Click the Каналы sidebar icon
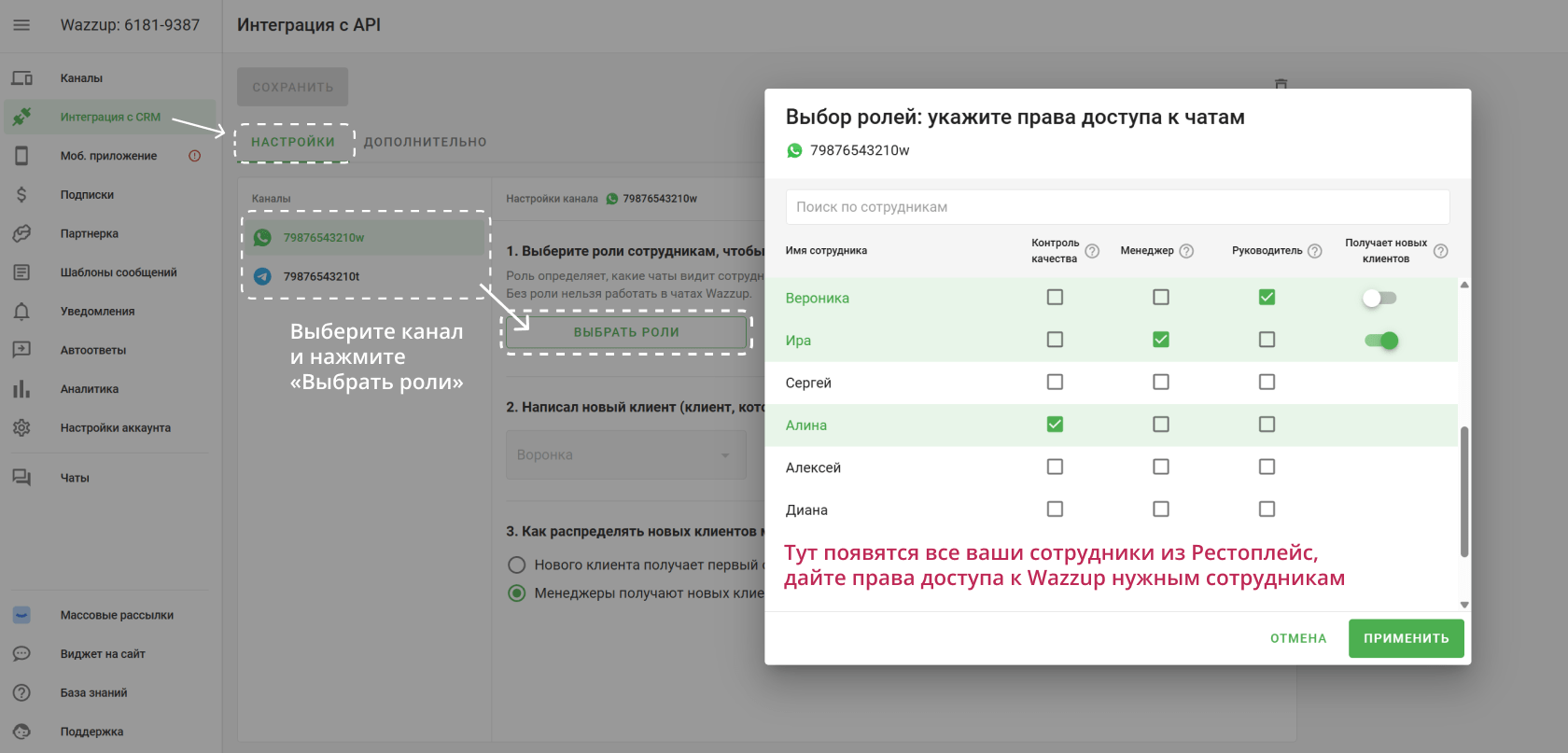 pos(21,78)
